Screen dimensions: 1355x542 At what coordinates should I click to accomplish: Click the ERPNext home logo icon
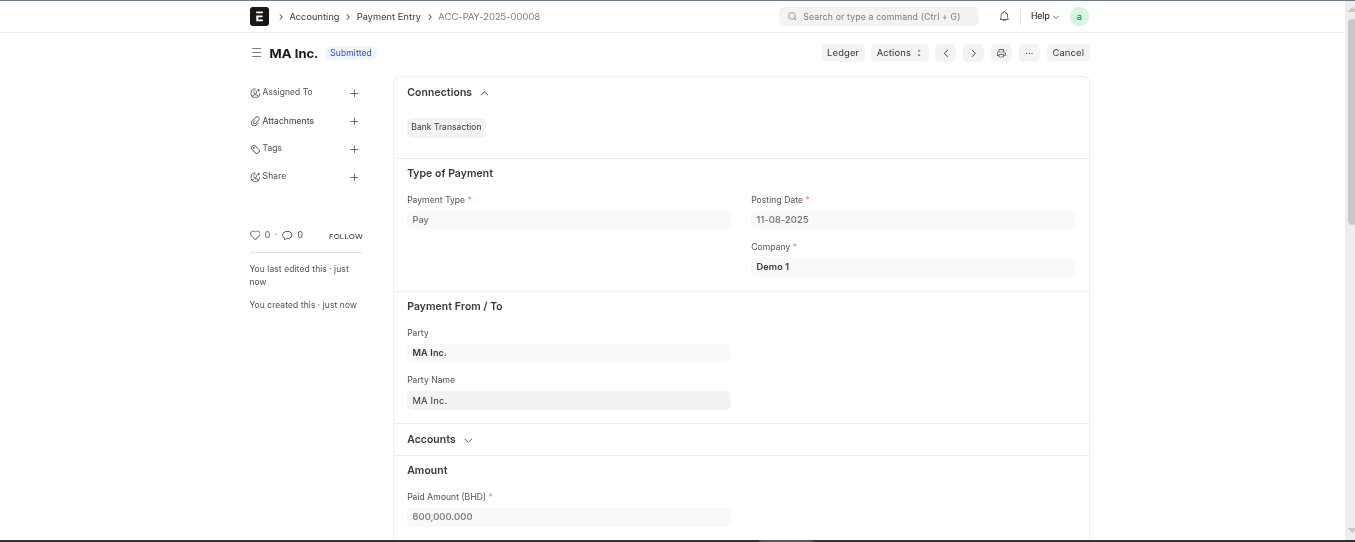(259, 16)
